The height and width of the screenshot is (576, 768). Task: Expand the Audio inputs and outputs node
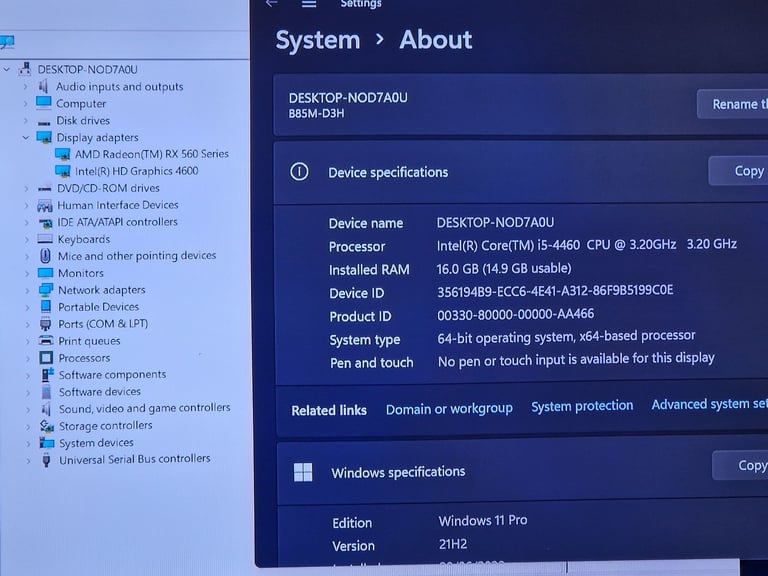pyautogui.click(x=25, y=87)
